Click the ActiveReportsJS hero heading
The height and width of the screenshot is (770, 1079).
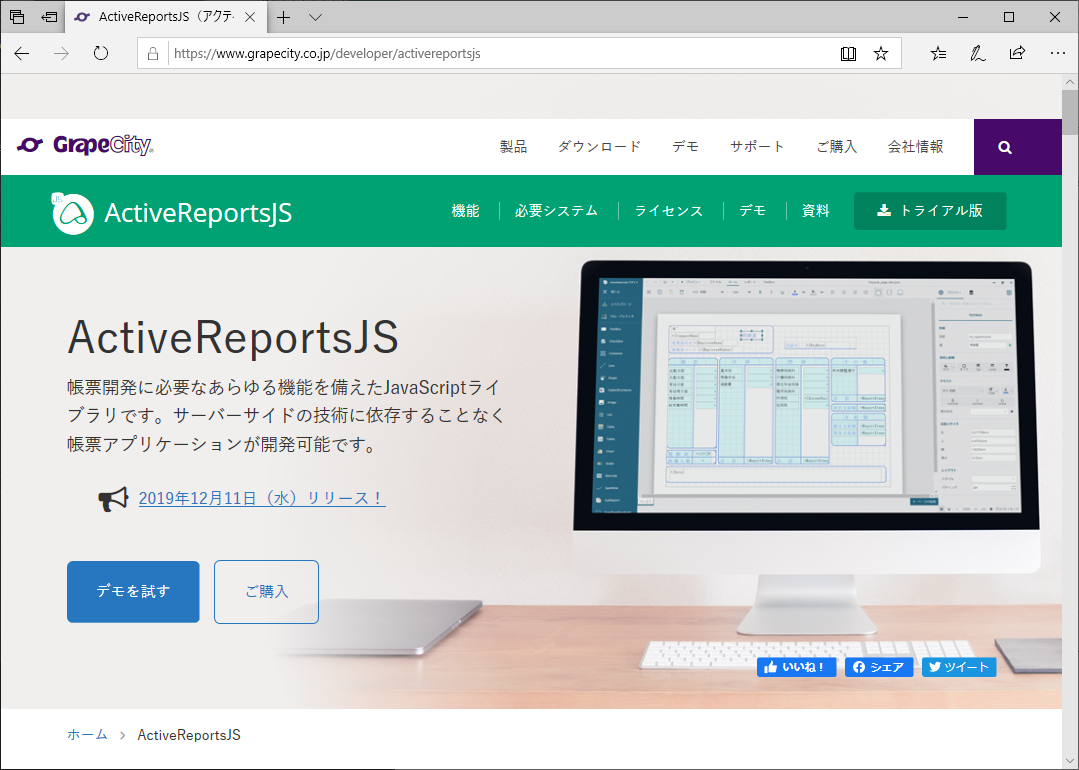coord(233,337)
